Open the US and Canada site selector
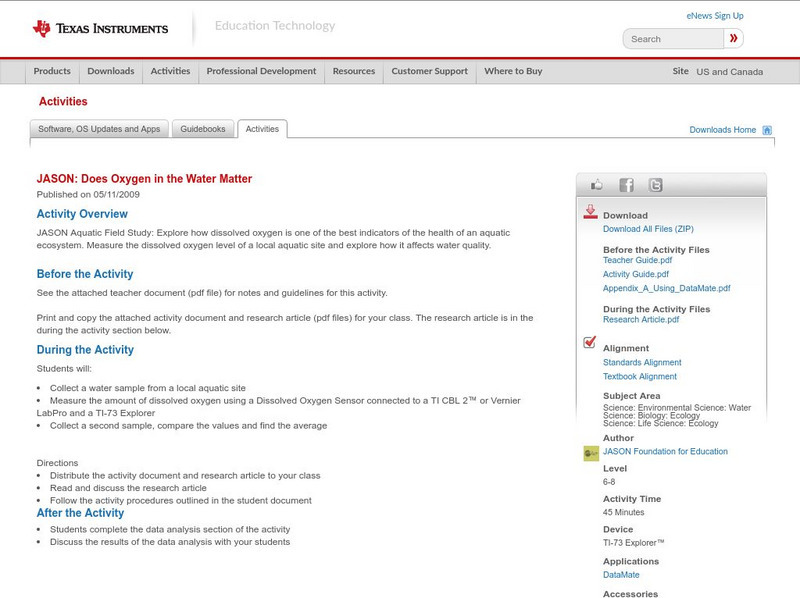The image size is (800, 598). pyautogui.click(x=730, y=72)
